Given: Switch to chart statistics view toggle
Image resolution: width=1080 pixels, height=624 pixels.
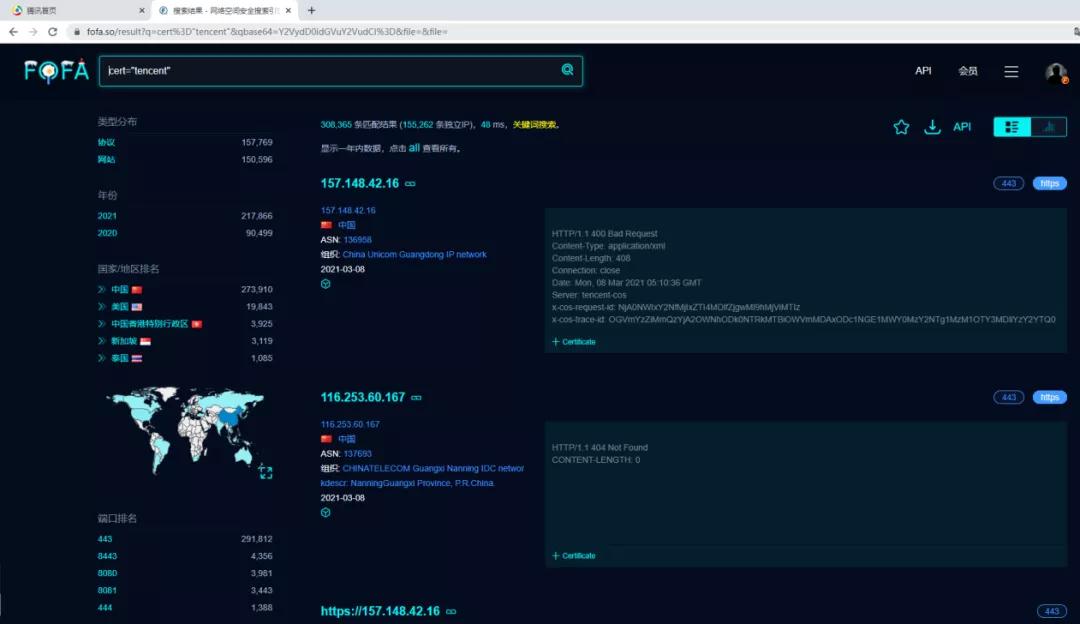Looking at the screenshot, I should 1048,127.
